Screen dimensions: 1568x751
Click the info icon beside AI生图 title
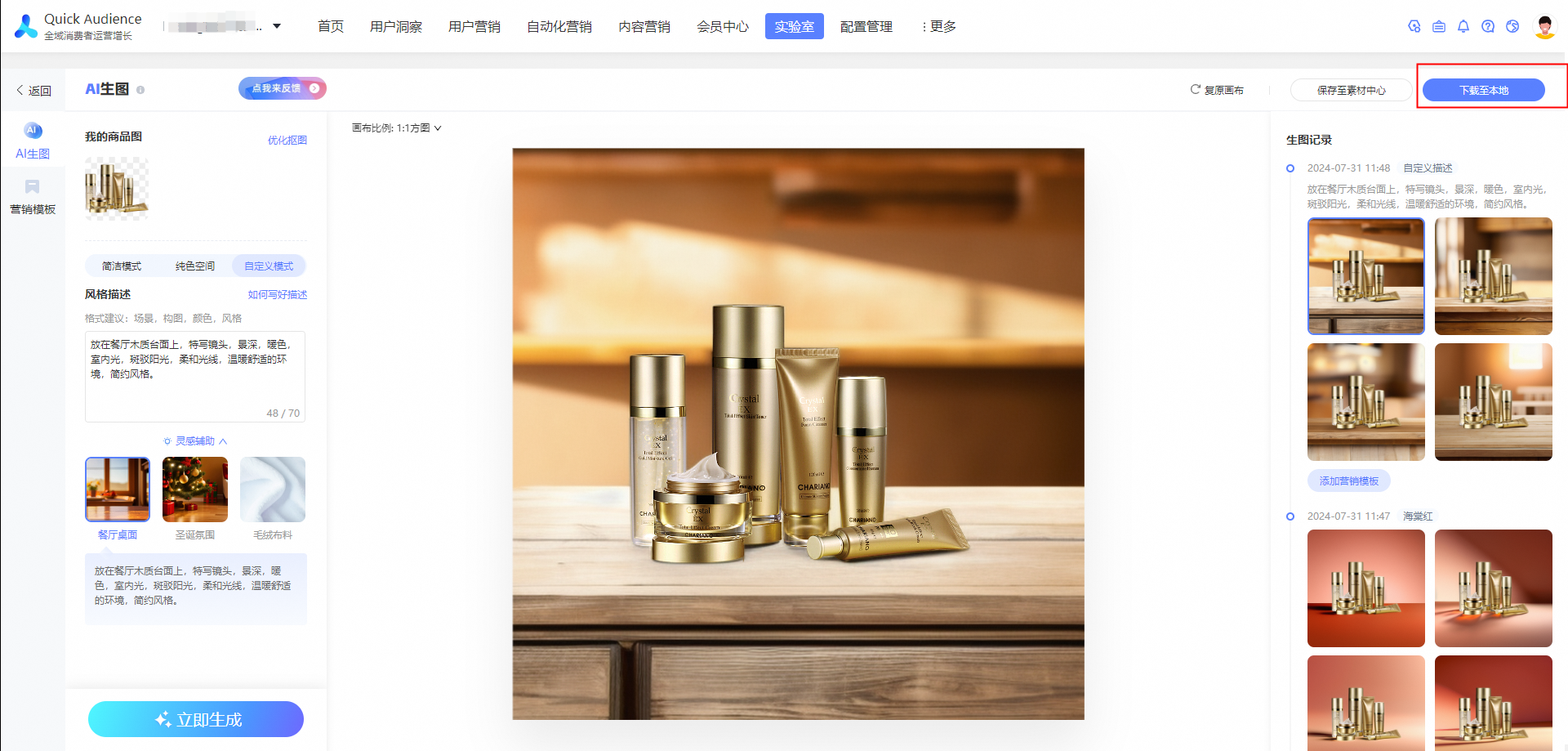pyautogui.click(x=140, y=90)
